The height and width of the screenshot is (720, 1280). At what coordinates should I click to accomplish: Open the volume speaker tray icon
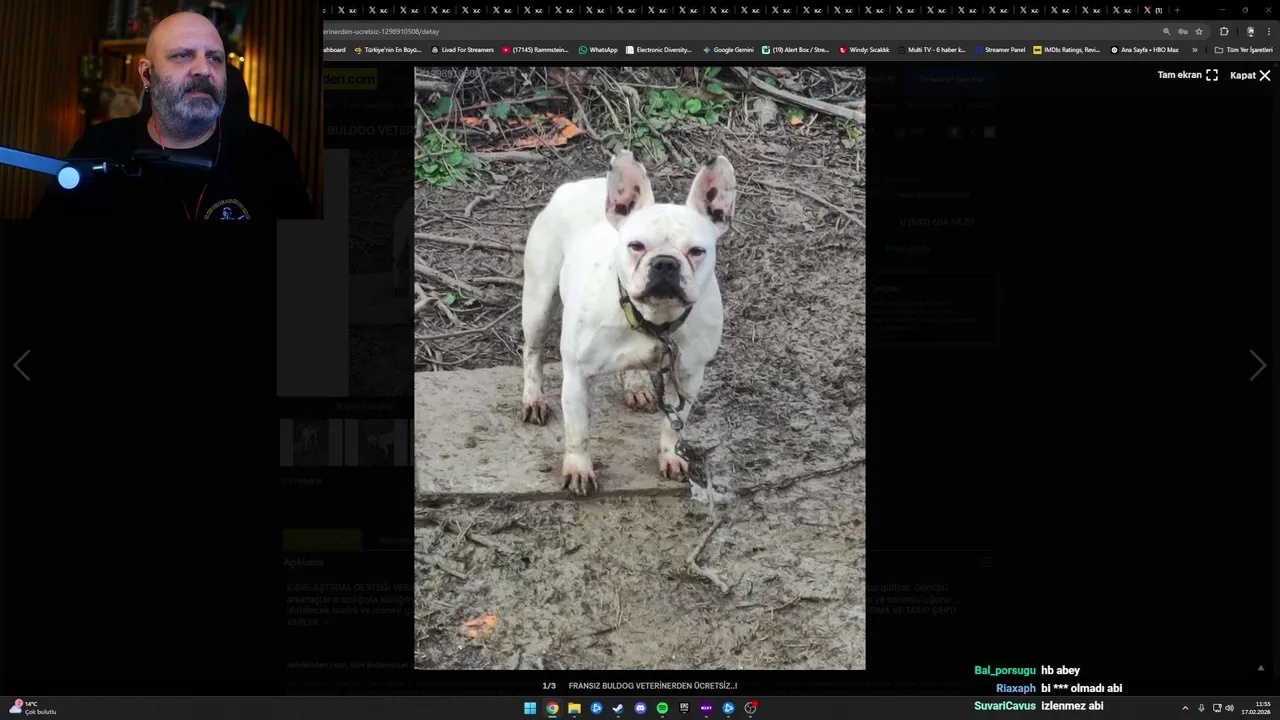pos(1230,708)
